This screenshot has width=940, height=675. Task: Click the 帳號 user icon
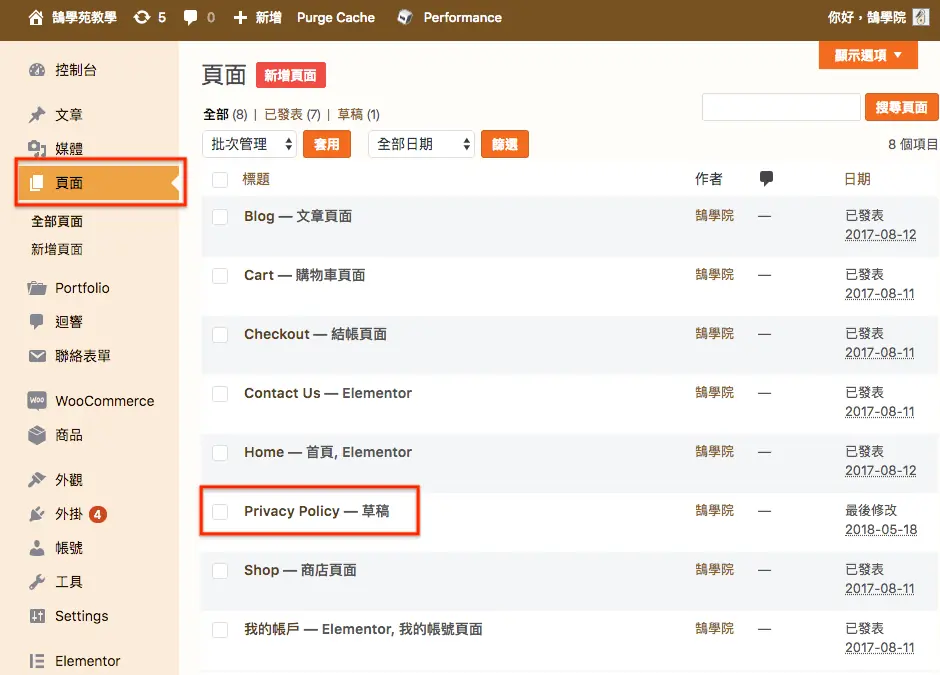[x=37, y=548]
